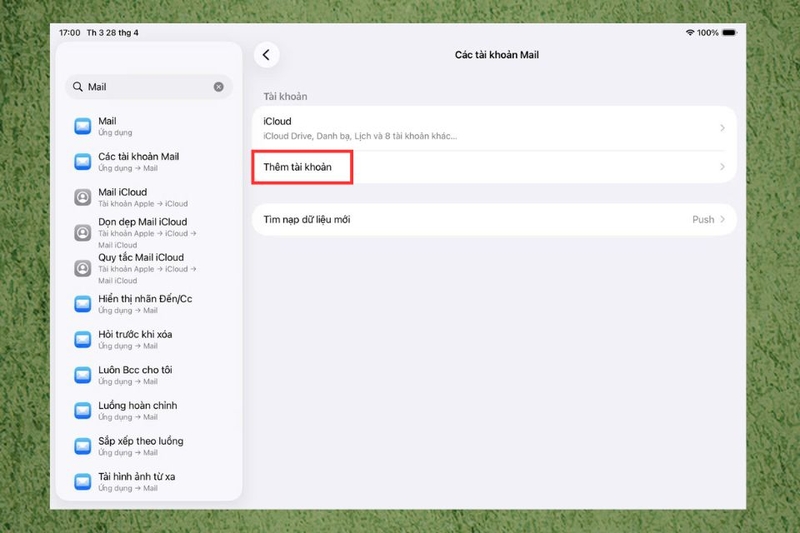Click the clock showing 17:00

(x=69, y=33)
